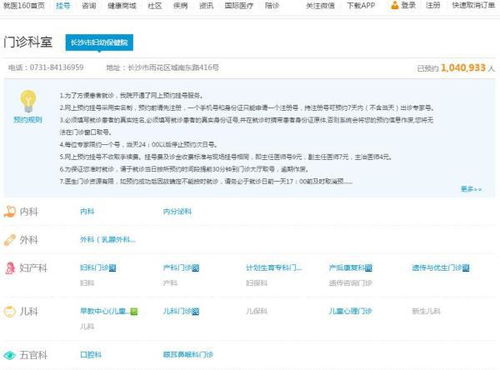This screenshot has height=370, width=500.
Task: Click the blue badge after 遗传与优生门诊
Action: (x=466, y=268)
